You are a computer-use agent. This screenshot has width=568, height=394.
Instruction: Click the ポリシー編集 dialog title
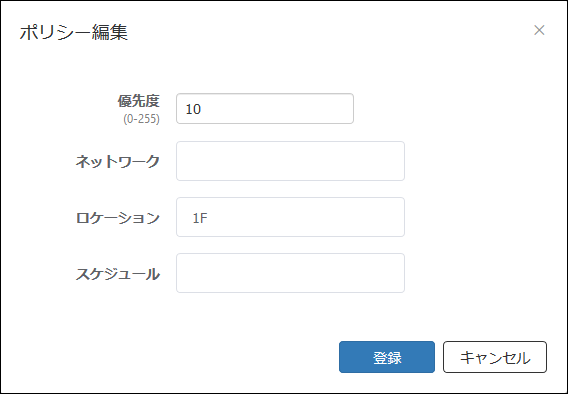click(74, 33)
